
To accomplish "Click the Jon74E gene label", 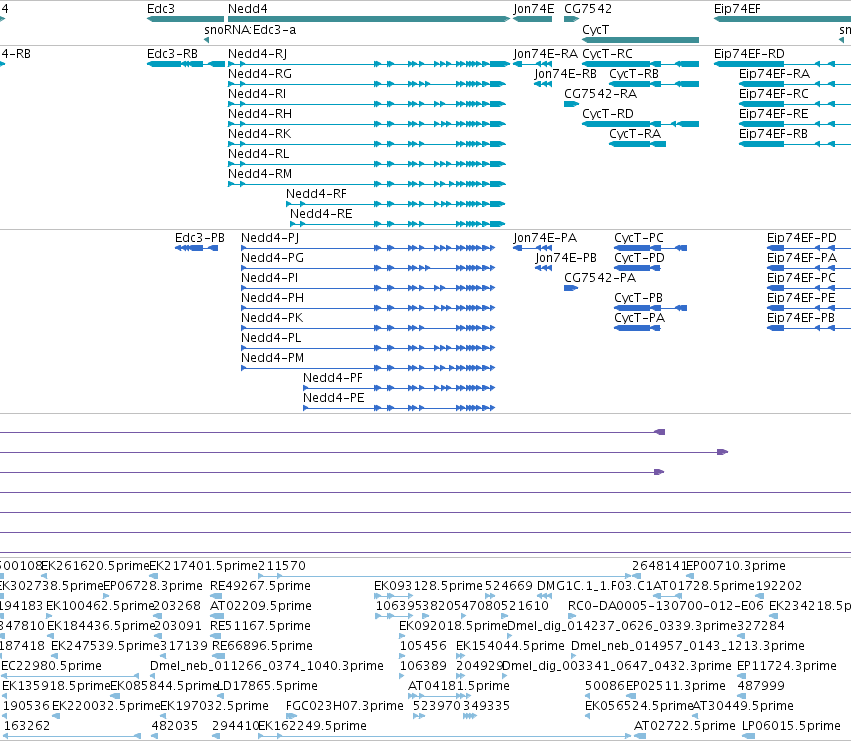I will [x=534, y=9].
